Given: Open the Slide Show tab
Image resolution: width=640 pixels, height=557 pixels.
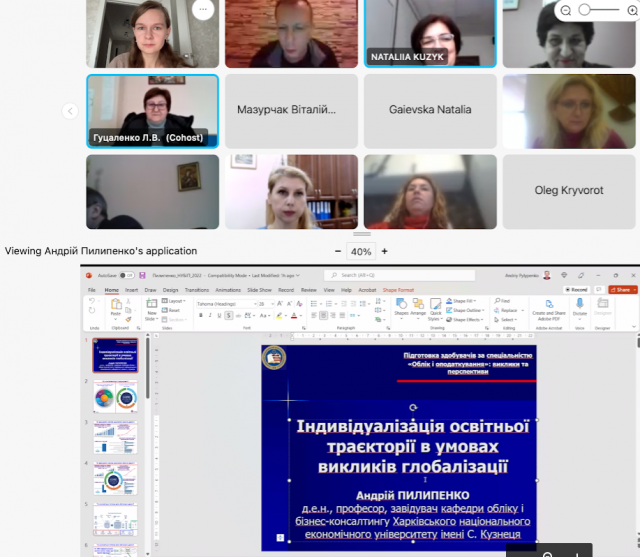Looking at the screenshot, I should [x=260, y=290].
